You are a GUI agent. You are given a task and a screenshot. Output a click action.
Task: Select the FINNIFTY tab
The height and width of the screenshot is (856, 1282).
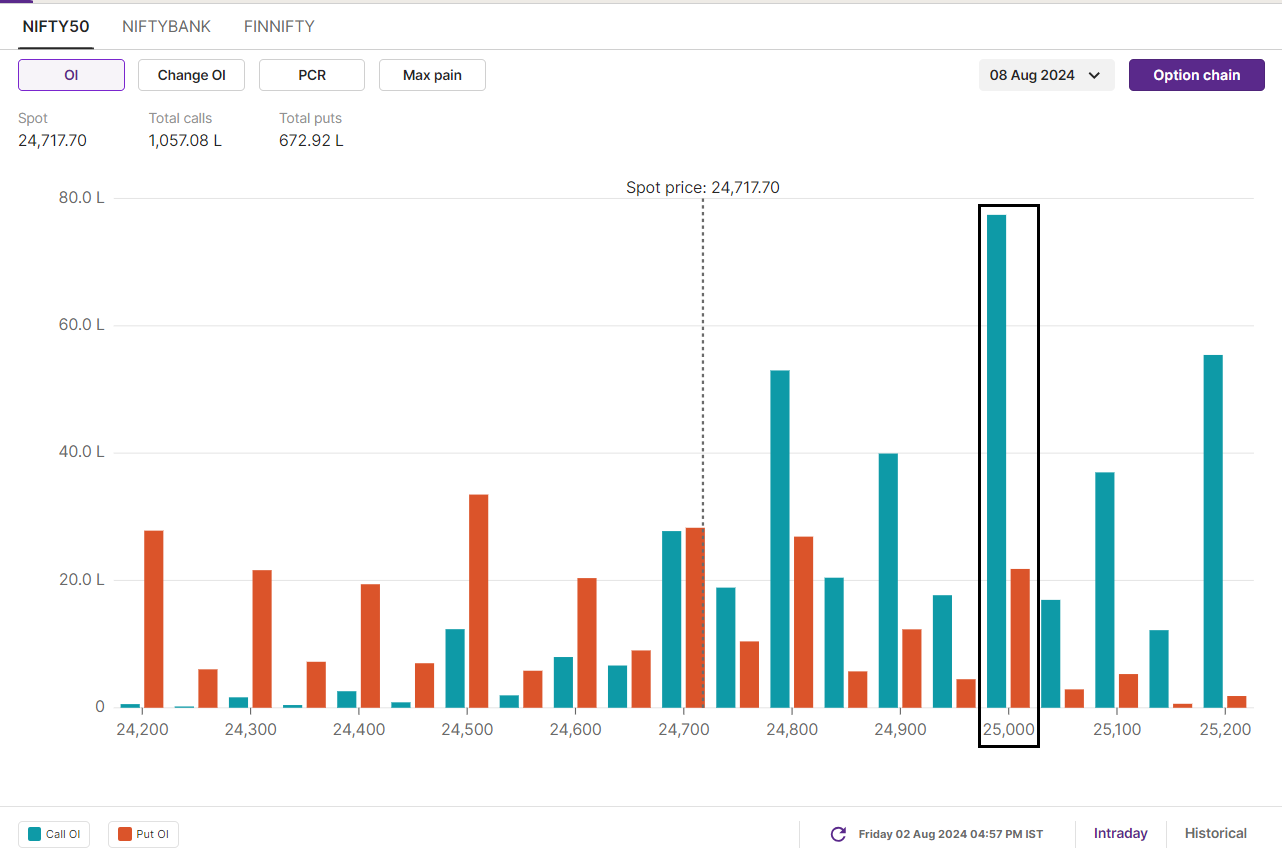click(x=279, y=27)
